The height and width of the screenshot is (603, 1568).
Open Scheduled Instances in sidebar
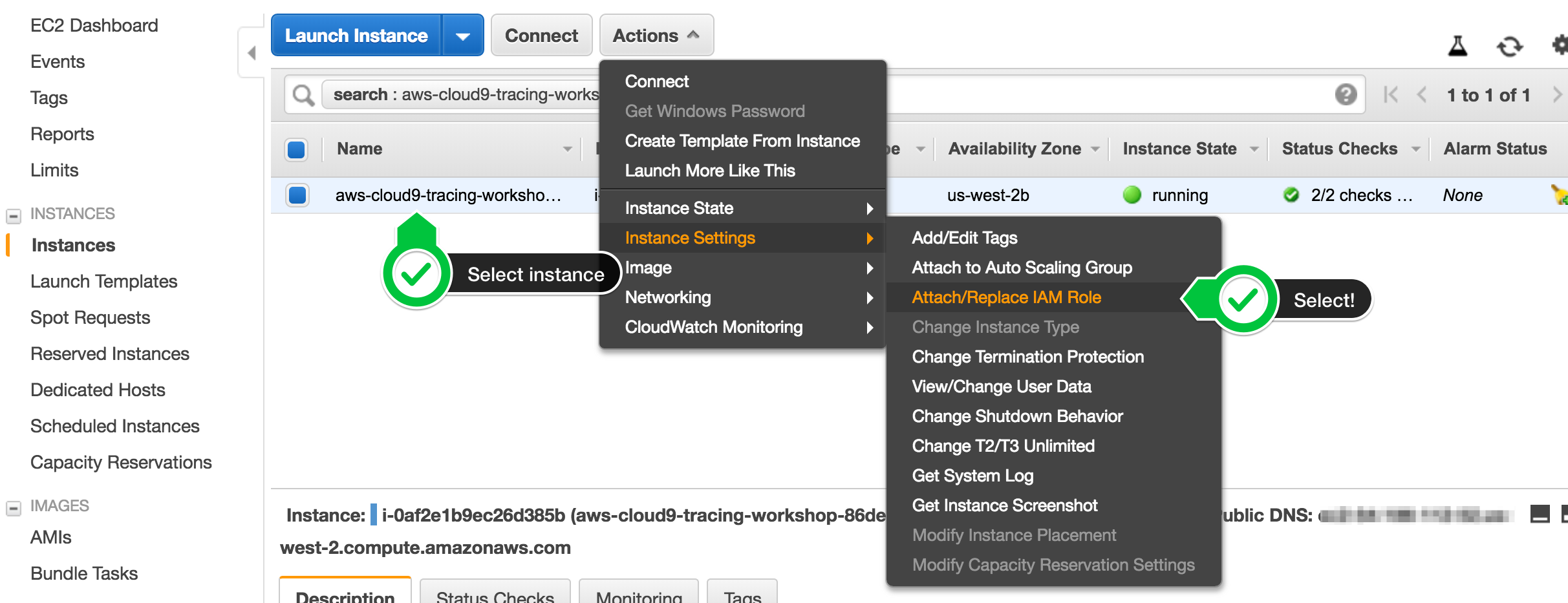pos(114,426)
